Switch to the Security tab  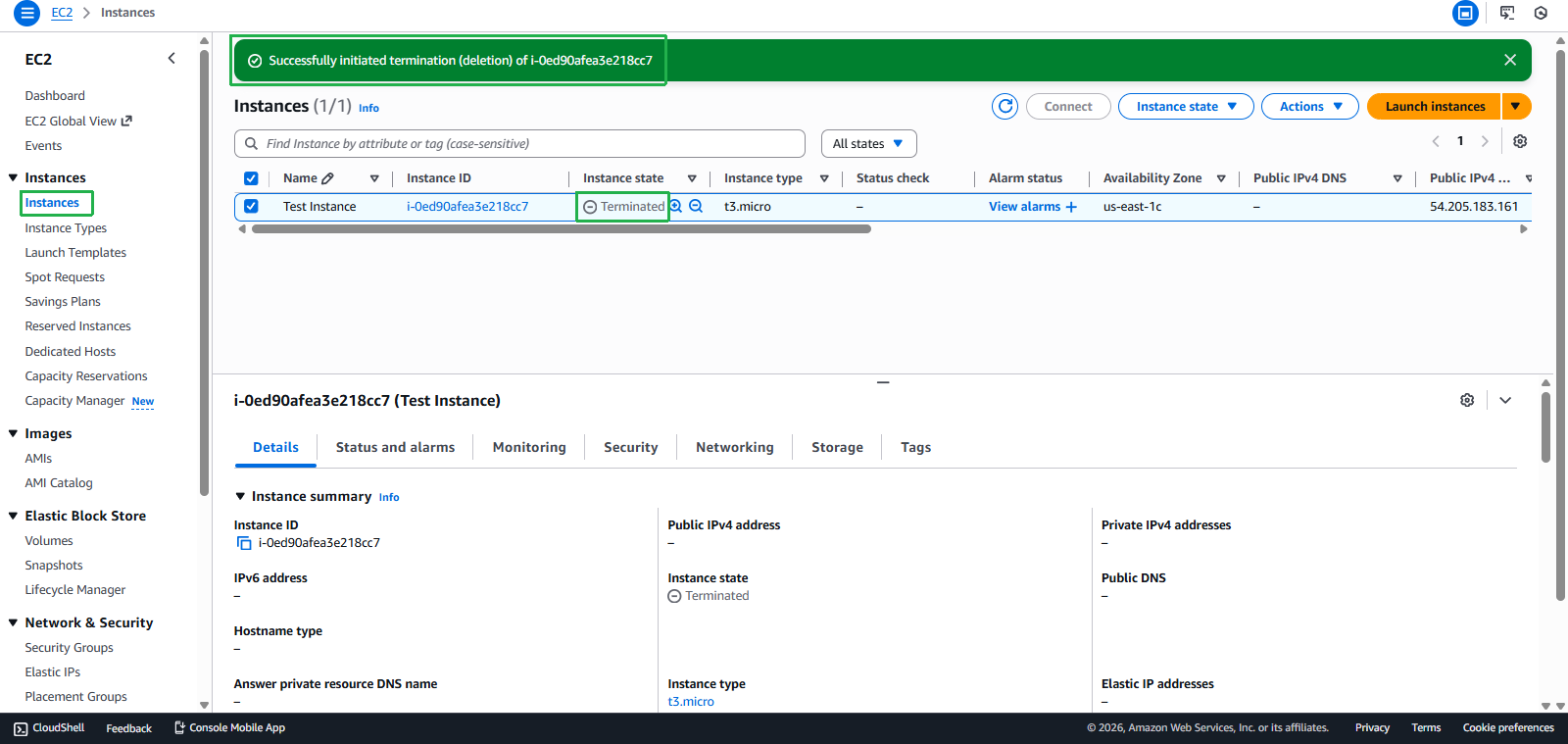pyautogui.click(x=630, y=447)
